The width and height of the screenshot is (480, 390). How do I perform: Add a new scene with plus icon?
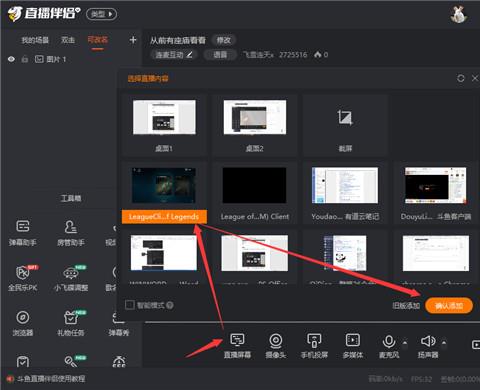pos(133,40)
